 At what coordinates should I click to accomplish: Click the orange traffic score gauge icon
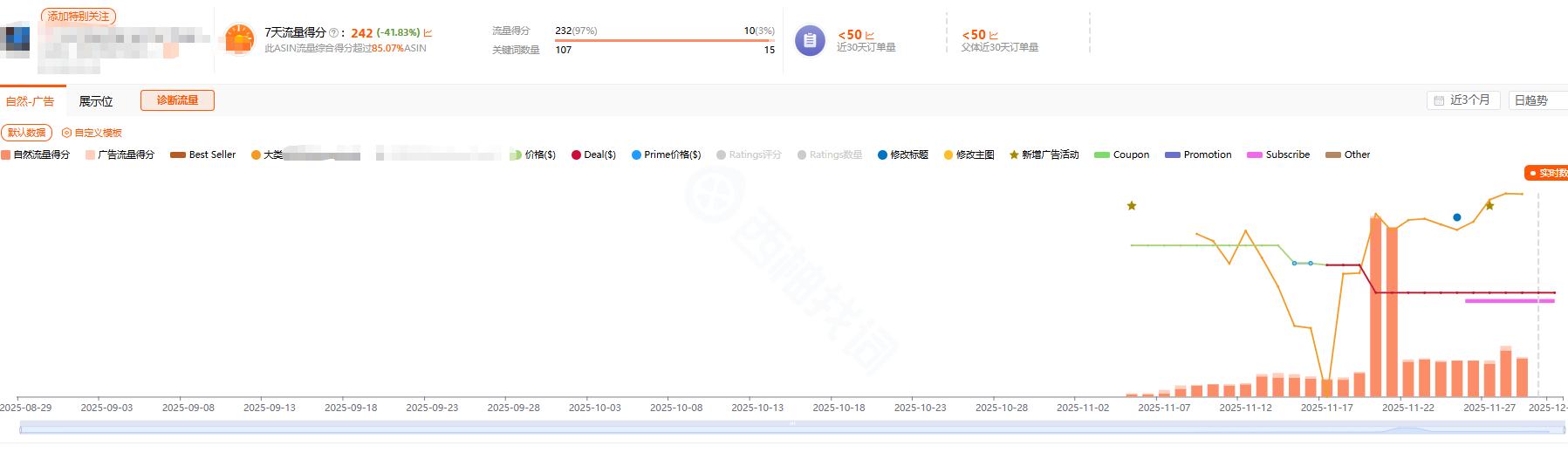(x=239, y=40)
